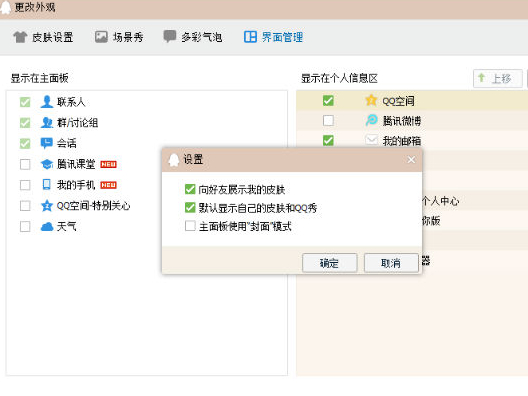Open the 皮肤设置 skin settings tab
The height and width of the screenshot is (396, 528).
click(x=43, y=37)
